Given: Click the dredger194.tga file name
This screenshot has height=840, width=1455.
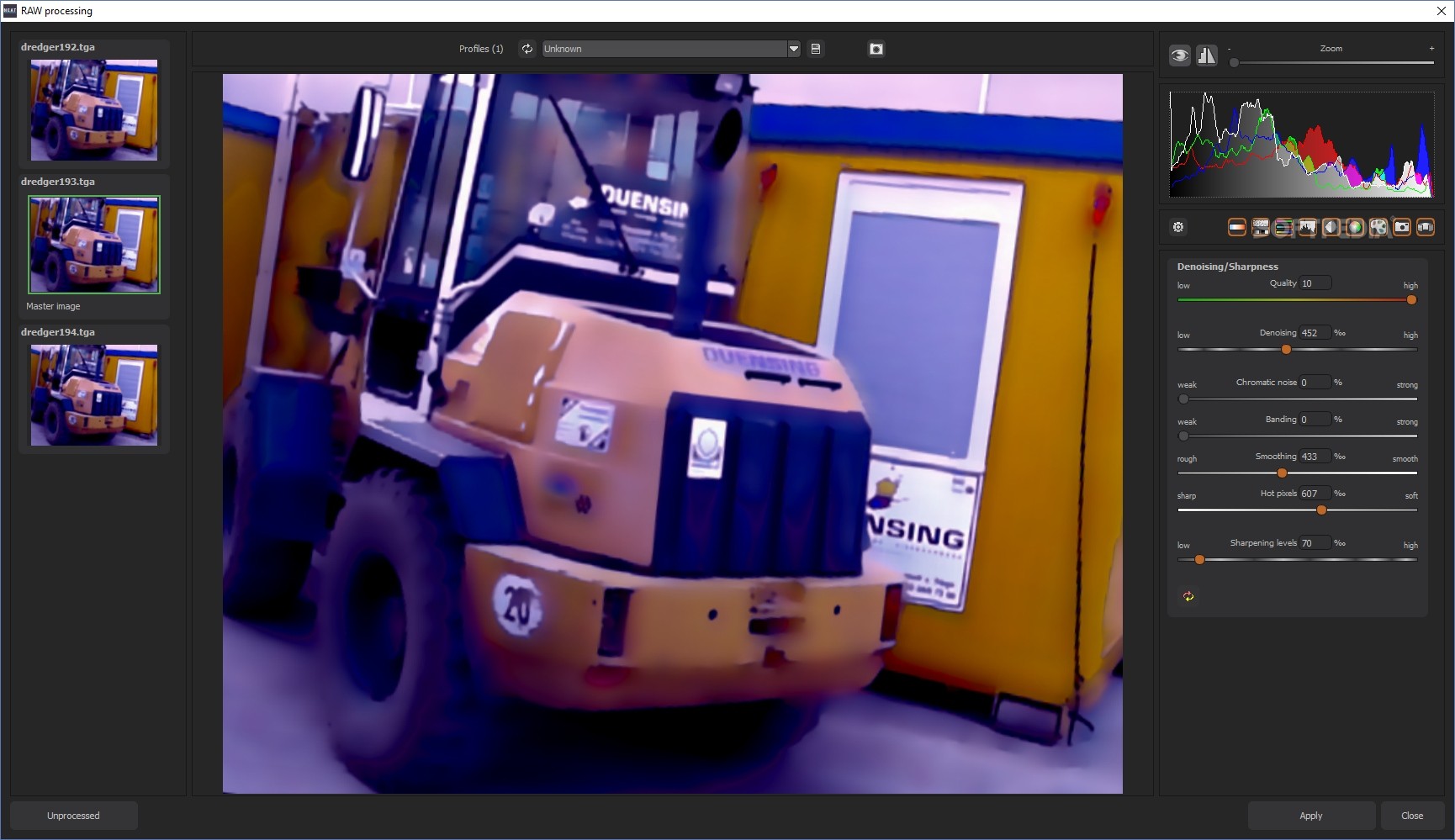Looking at the screenshot, I should click(x=58, y=332).
